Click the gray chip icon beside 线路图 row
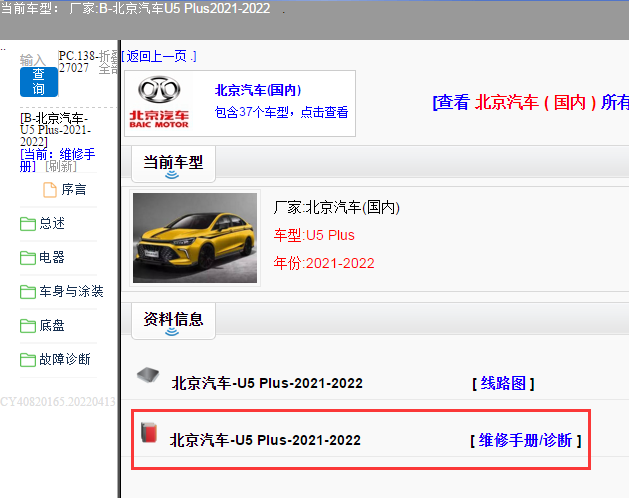Image resolution: width=629 pixels, height=498 pixels. click(148, 375)
